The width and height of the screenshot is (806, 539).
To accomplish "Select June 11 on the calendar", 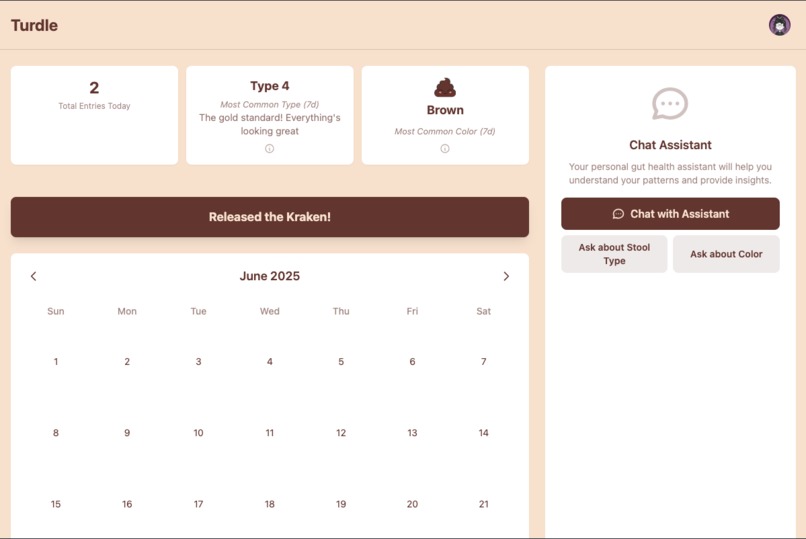I will (269, 433).
